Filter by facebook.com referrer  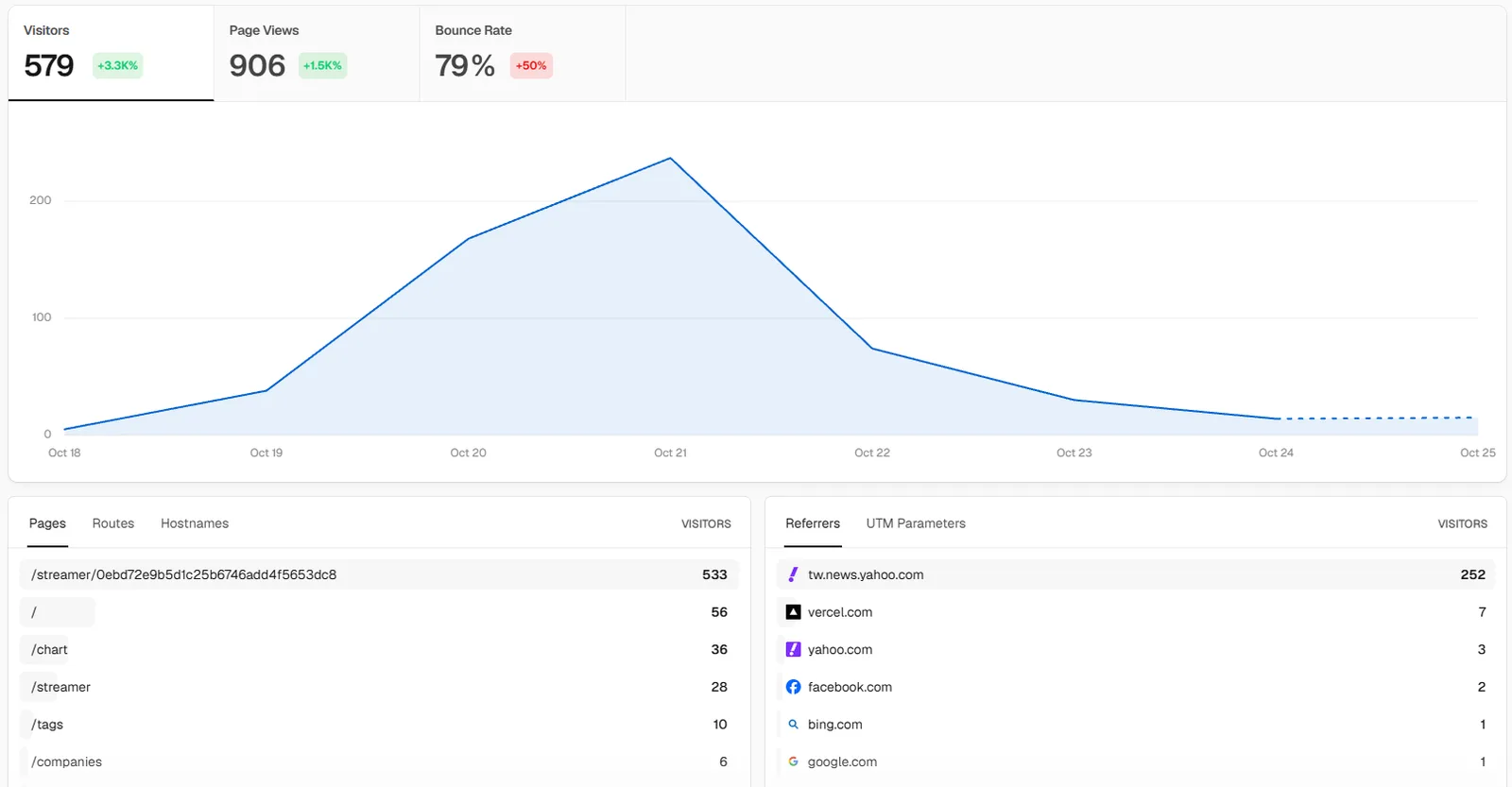pyautogui.click(x=1136, y=687)
